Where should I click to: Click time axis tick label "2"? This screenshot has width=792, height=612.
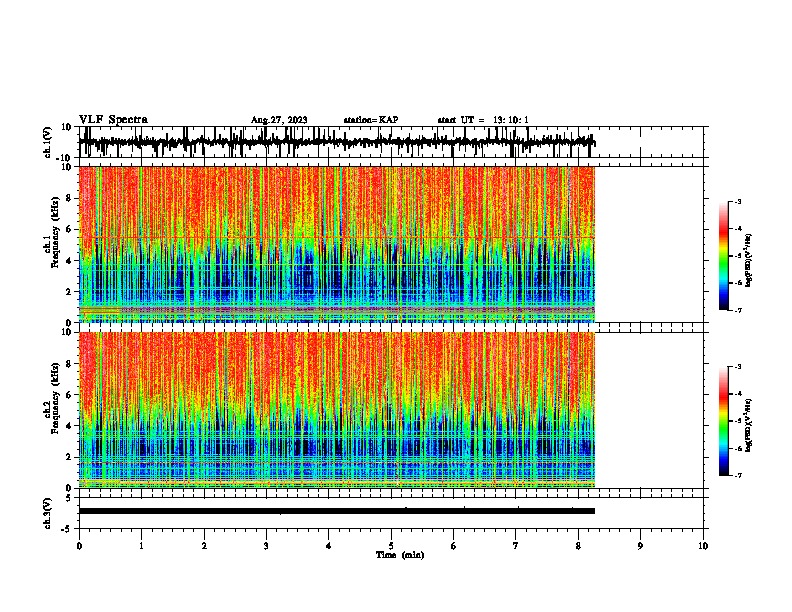(204, 546)
